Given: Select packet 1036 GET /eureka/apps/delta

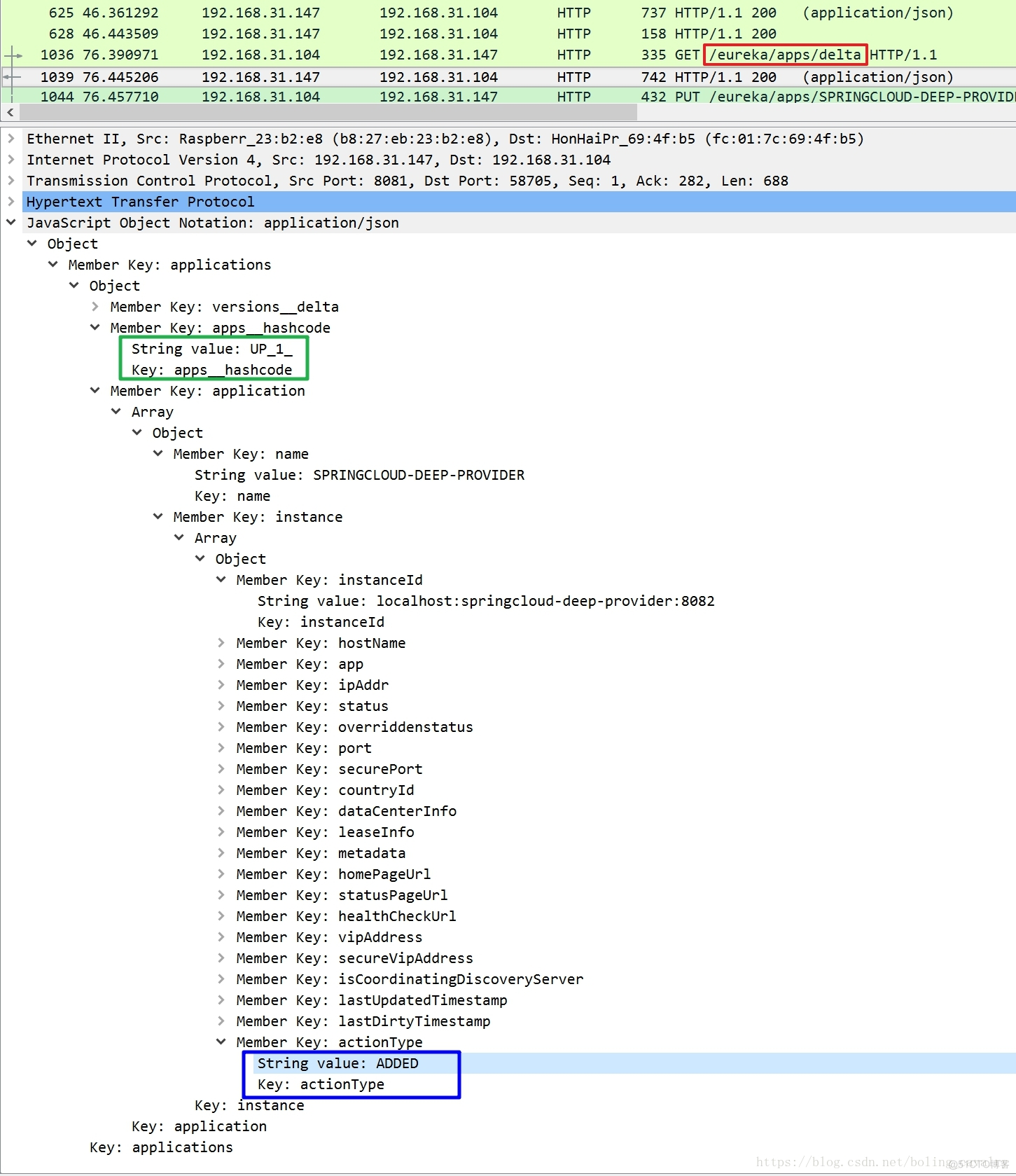Looking at the screenshot, I should pyautogui.click(x=490, y=55).
